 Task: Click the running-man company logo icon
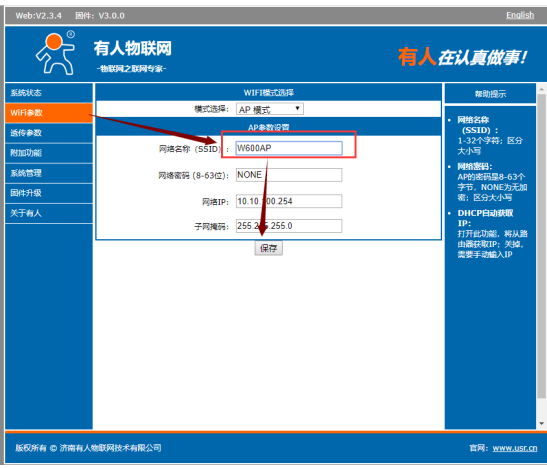[x=56, y=53]
